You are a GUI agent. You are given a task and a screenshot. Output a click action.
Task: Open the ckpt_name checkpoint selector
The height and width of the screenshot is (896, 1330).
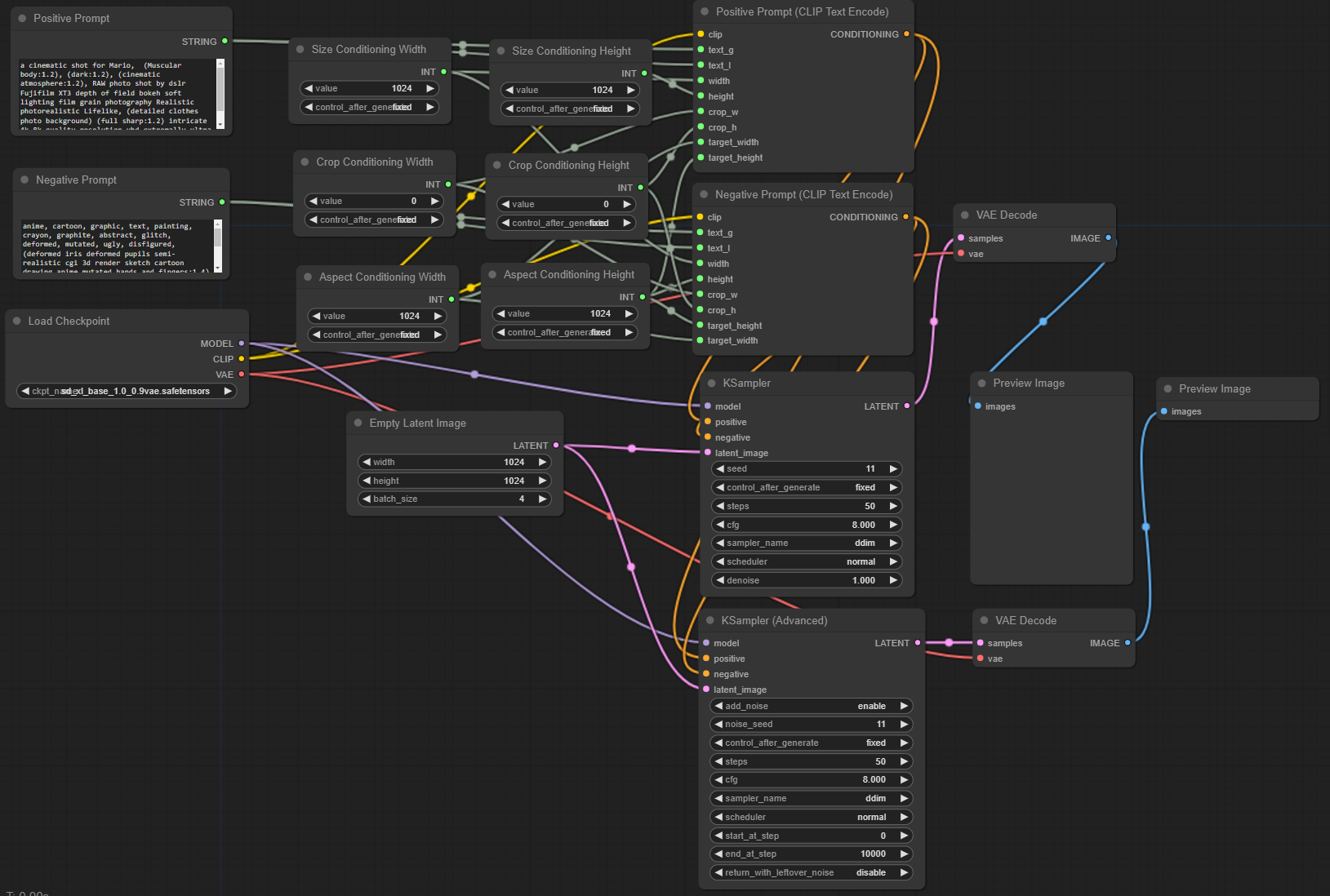coord(127,392)
